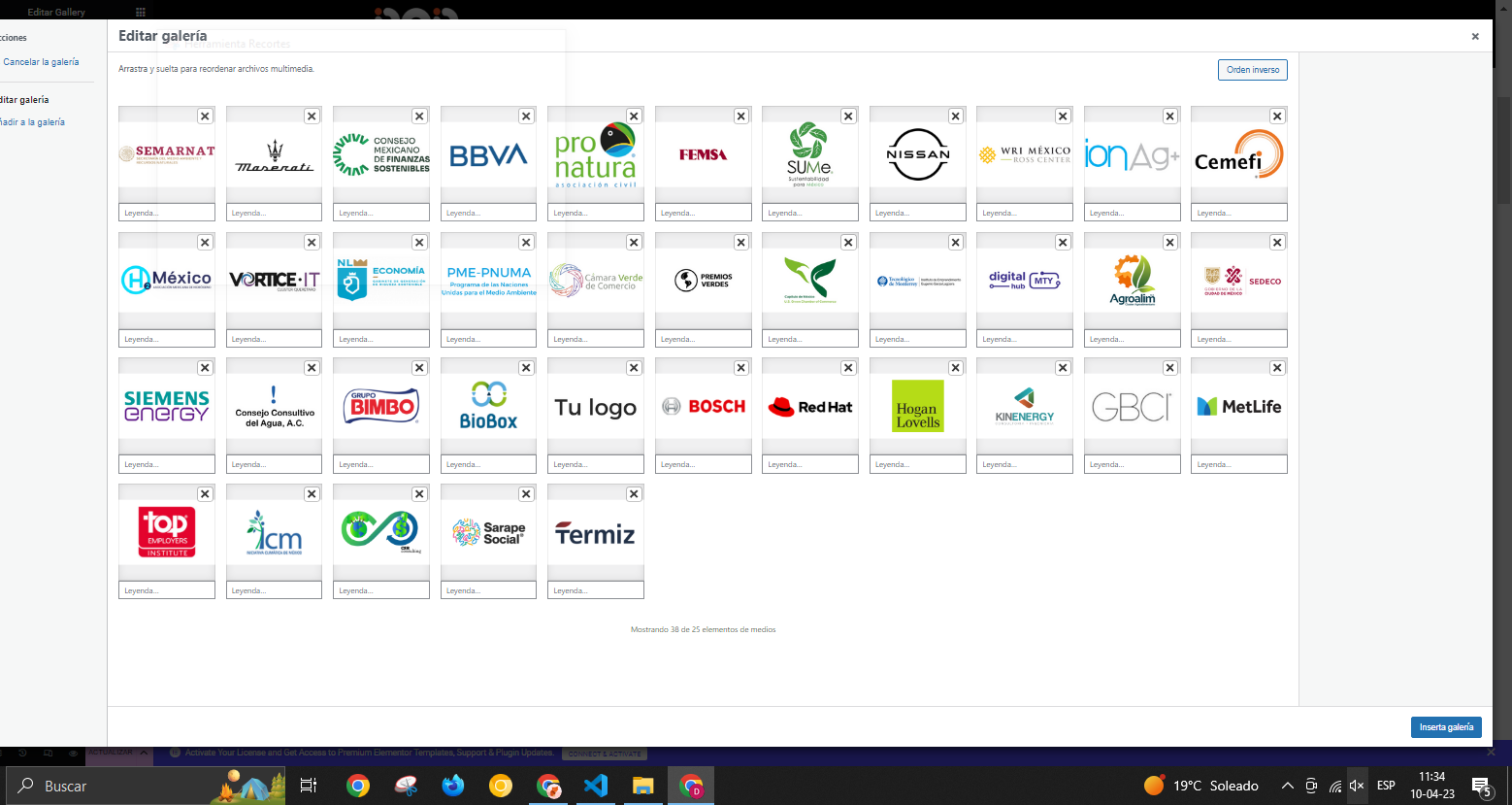Remove the Cámara Verde de Comercio image
This screenshot has width=1512, height=805.
pos(634,243)
